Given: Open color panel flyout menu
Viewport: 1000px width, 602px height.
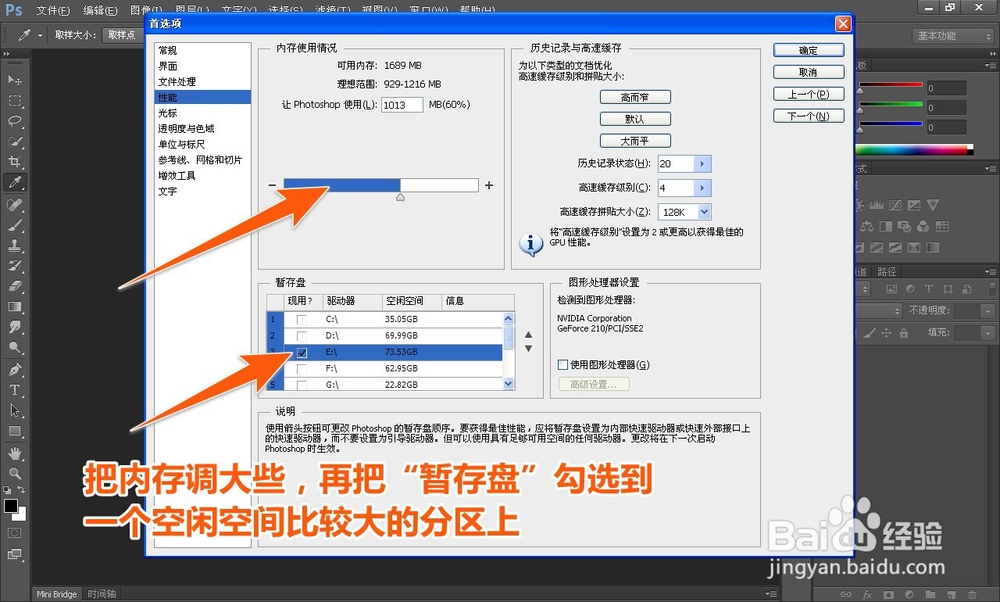Looking at the screenshot, I should [x=990, y=66].
